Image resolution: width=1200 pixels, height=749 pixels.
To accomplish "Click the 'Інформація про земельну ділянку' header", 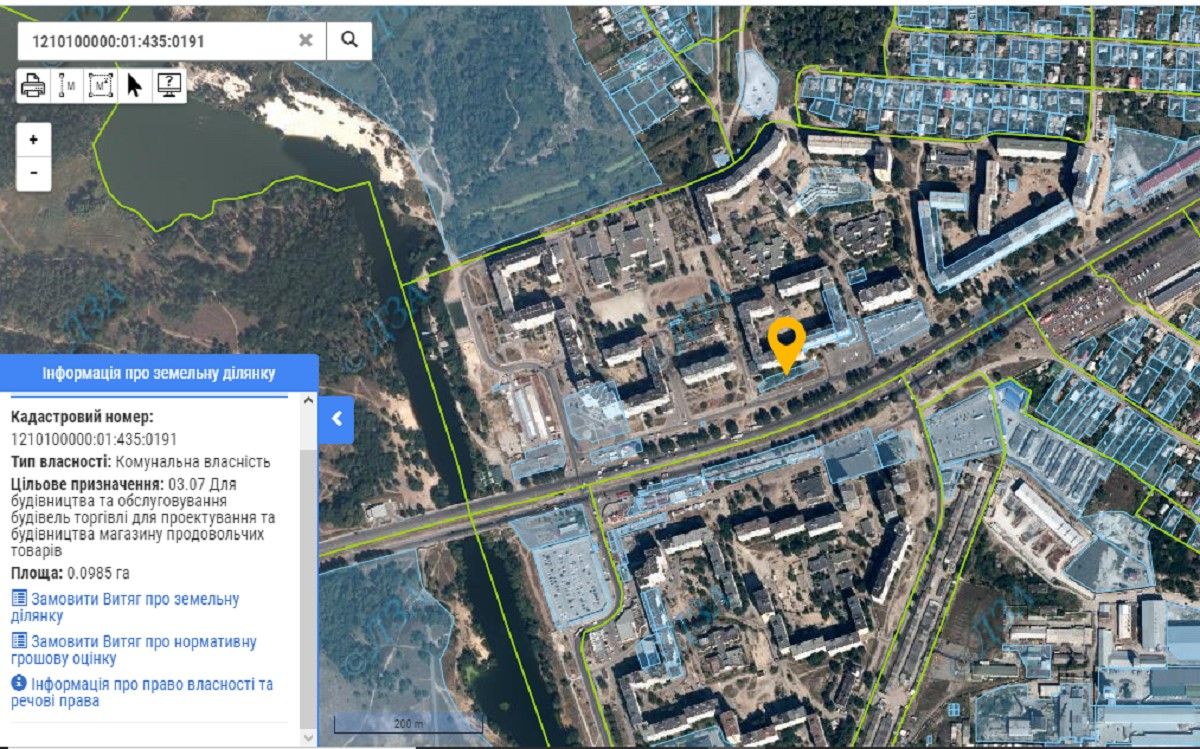I will 159,373.
